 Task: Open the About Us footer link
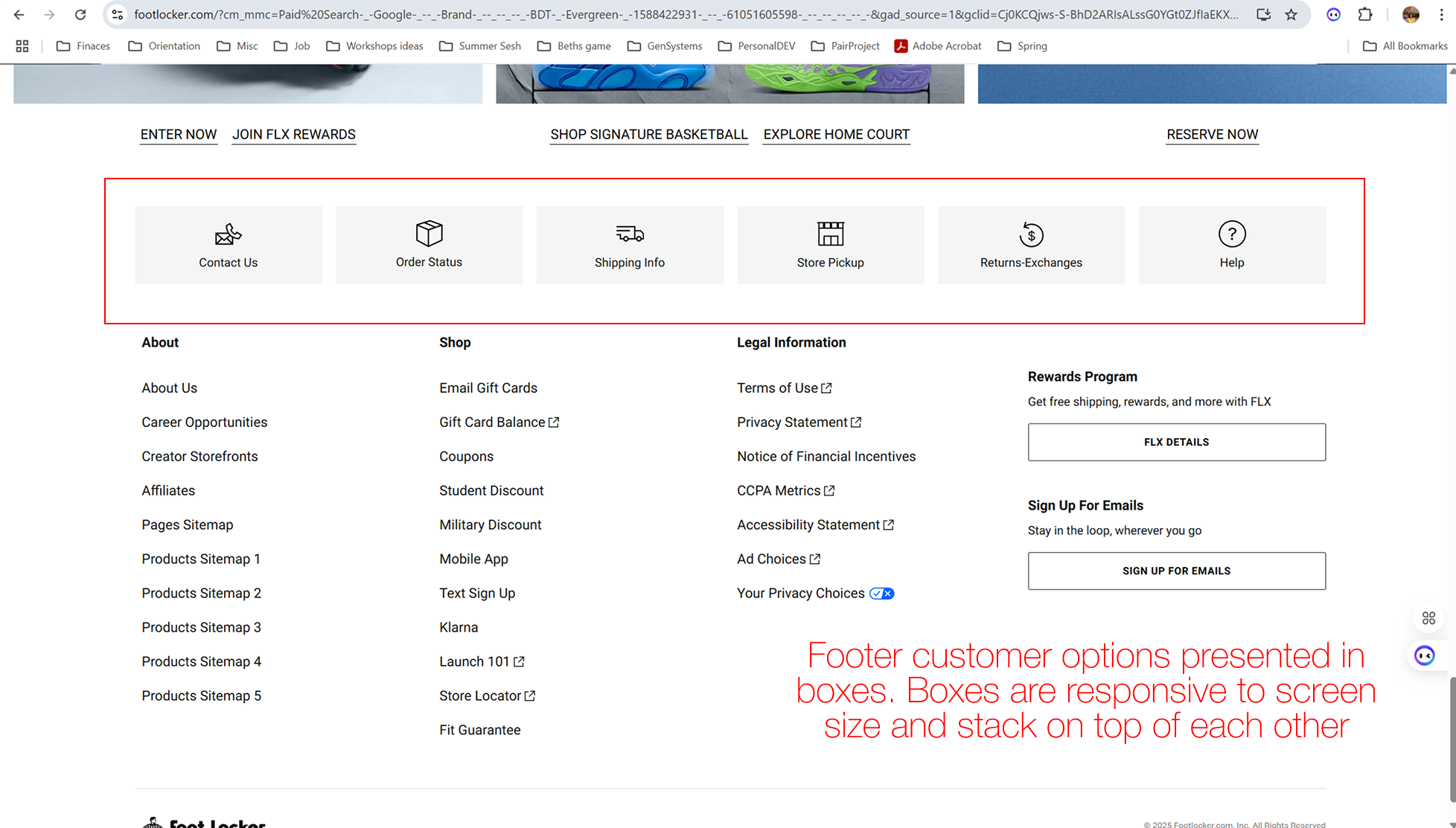pos(170,388)
